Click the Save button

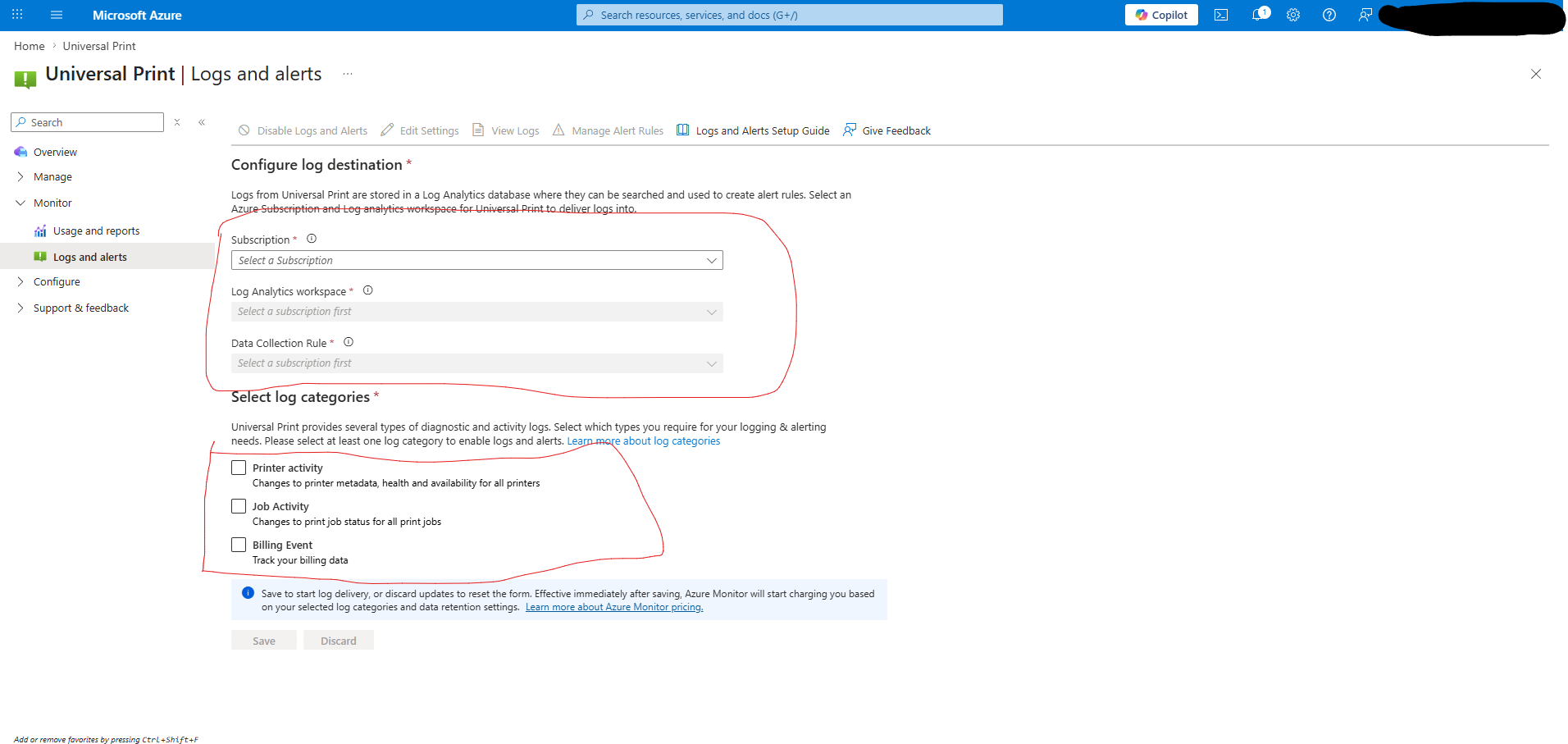point(264,641)
